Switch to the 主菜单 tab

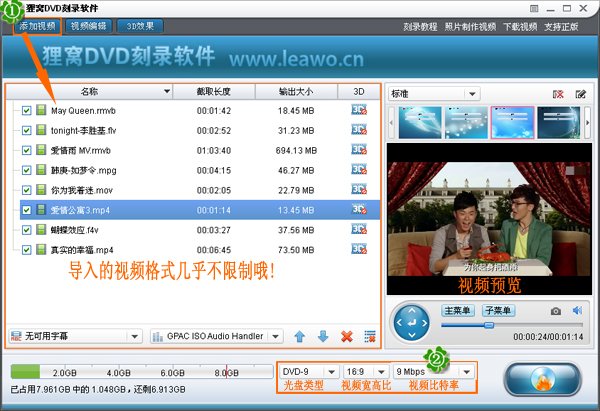[x=458, y=310]
